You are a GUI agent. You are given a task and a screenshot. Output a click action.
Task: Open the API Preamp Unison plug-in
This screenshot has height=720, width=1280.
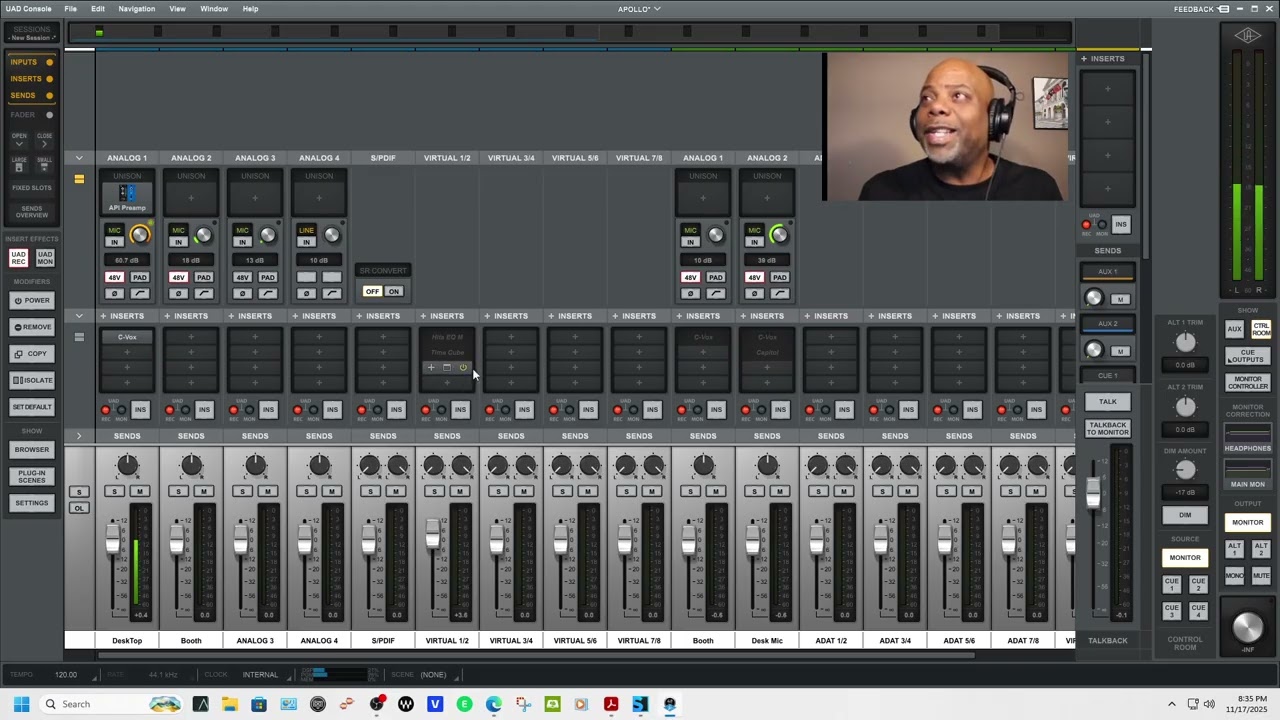point(127,197)
